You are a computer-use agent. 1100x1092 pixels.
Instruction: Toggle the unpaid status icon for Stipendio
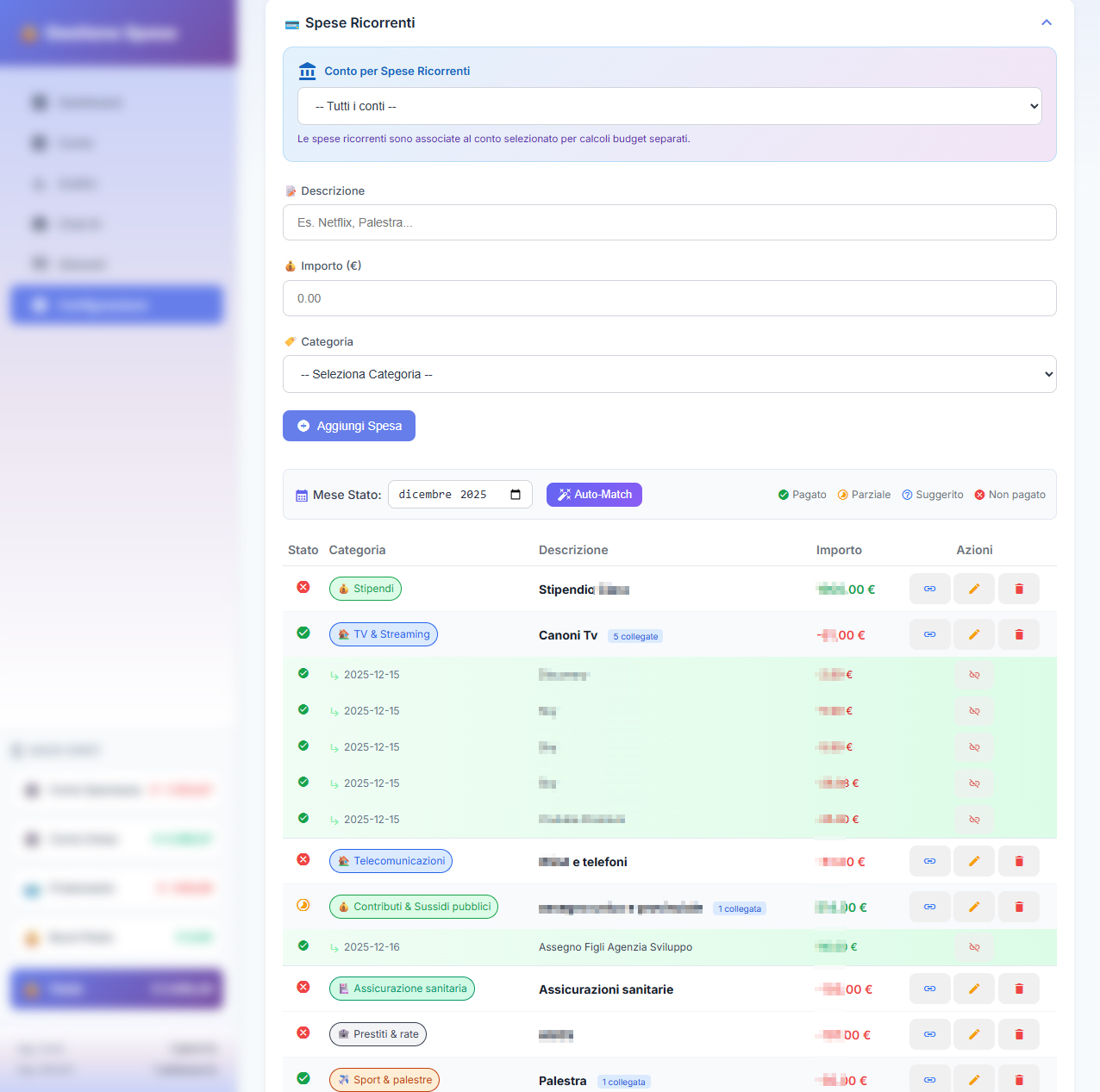pyautogui.click(x=303, y=587)
